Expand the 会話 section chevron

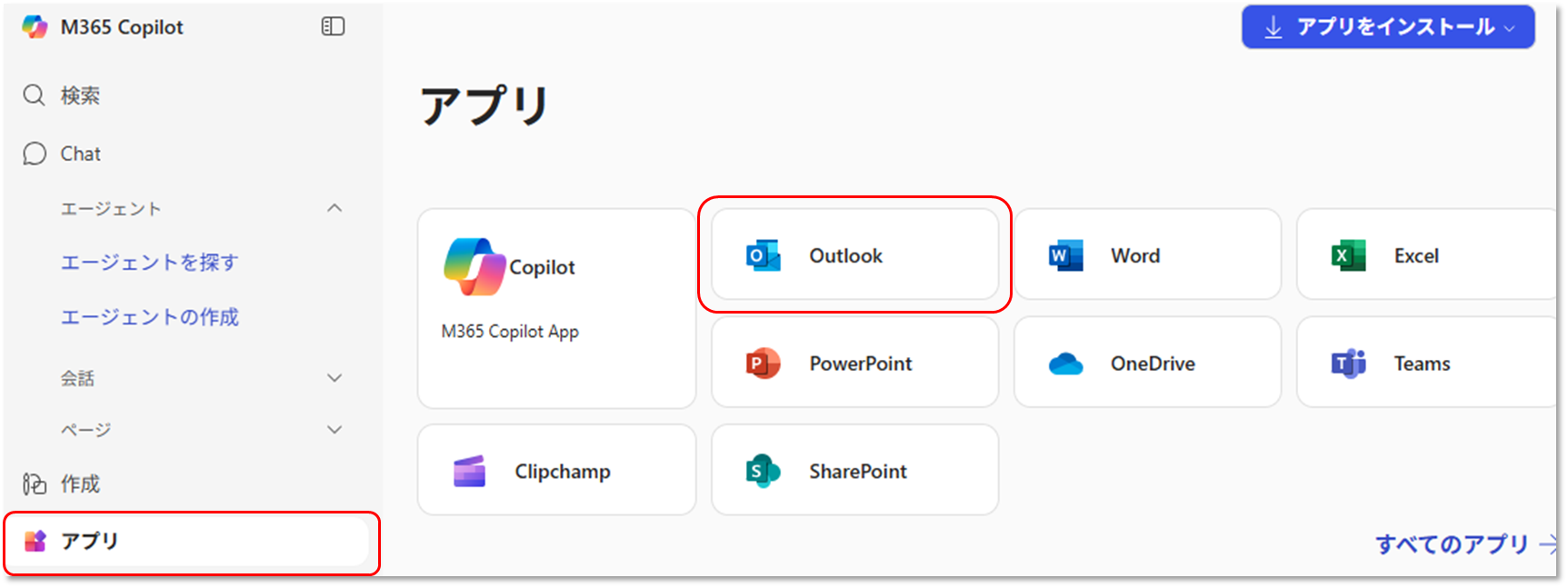pyautogui.click(x=335, y=378)
